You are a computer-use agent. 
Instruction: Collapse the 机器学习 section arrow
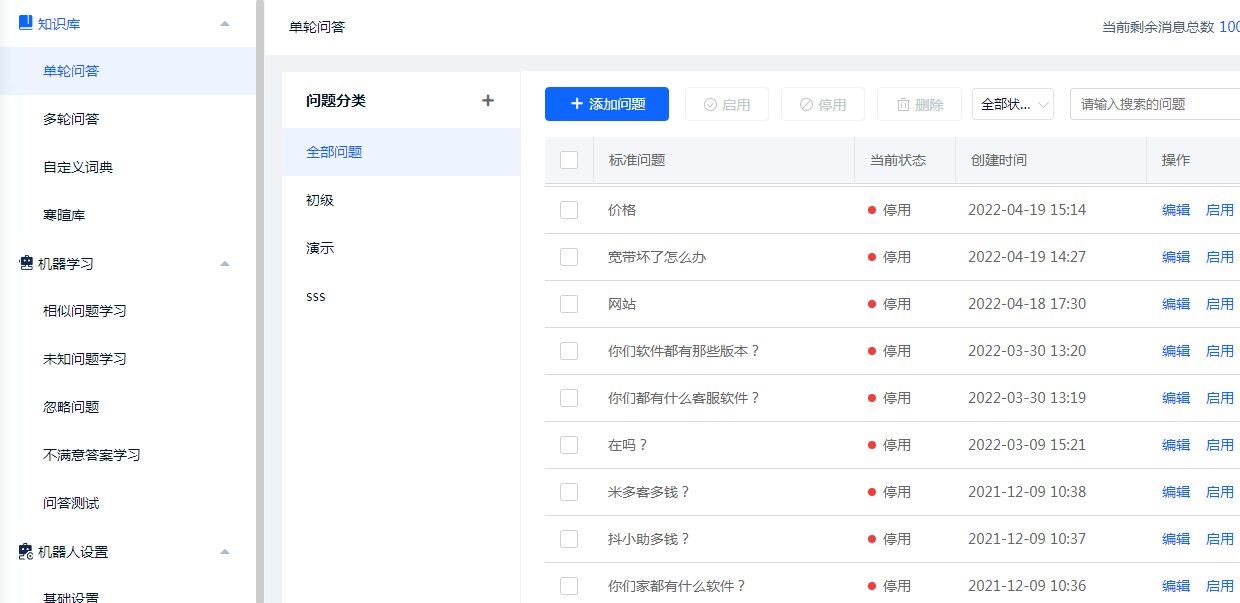point(225,263)
